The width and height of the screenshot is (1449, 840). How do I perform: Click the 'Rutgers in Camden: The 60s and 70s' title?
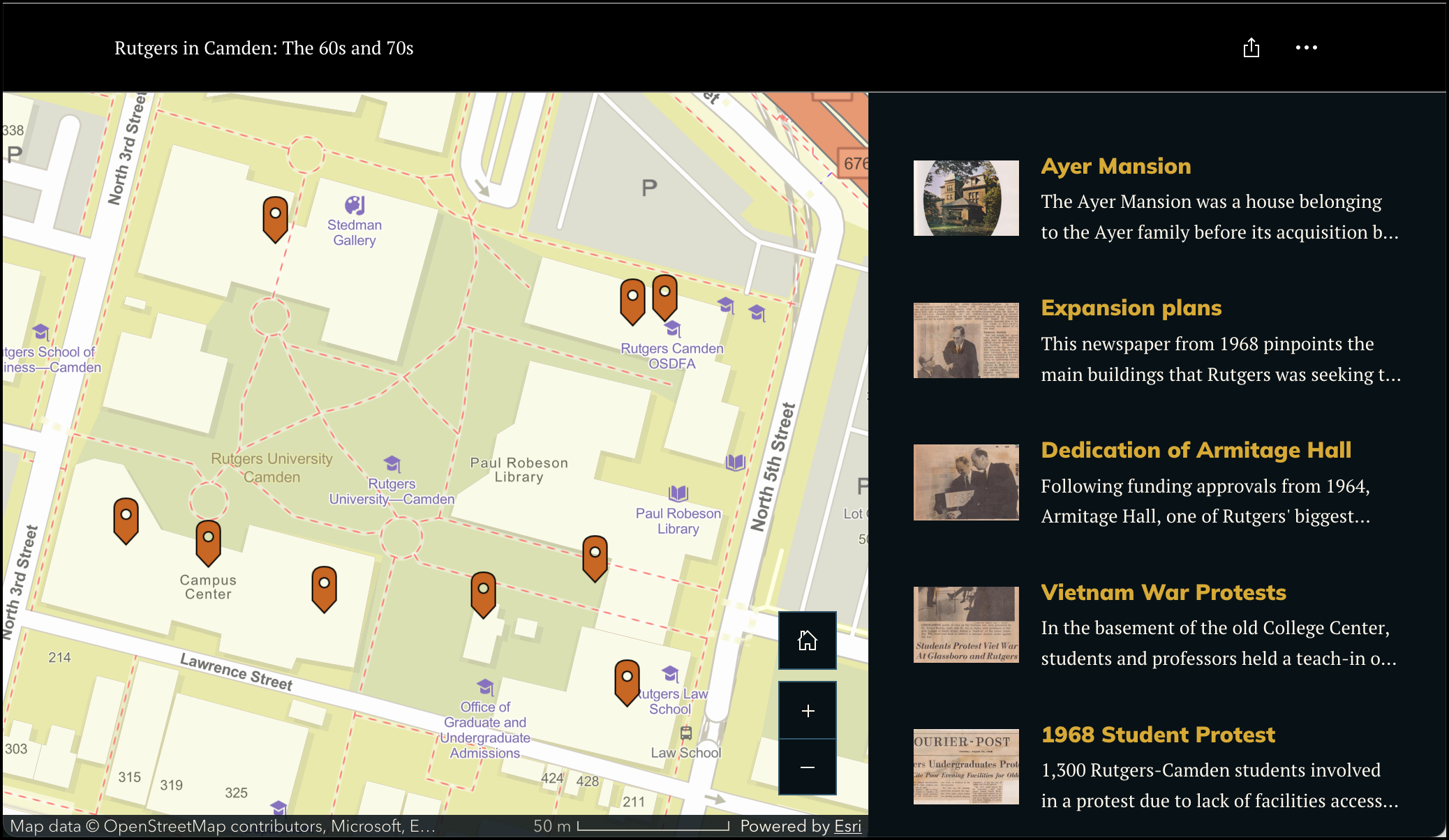click(264, 48)
